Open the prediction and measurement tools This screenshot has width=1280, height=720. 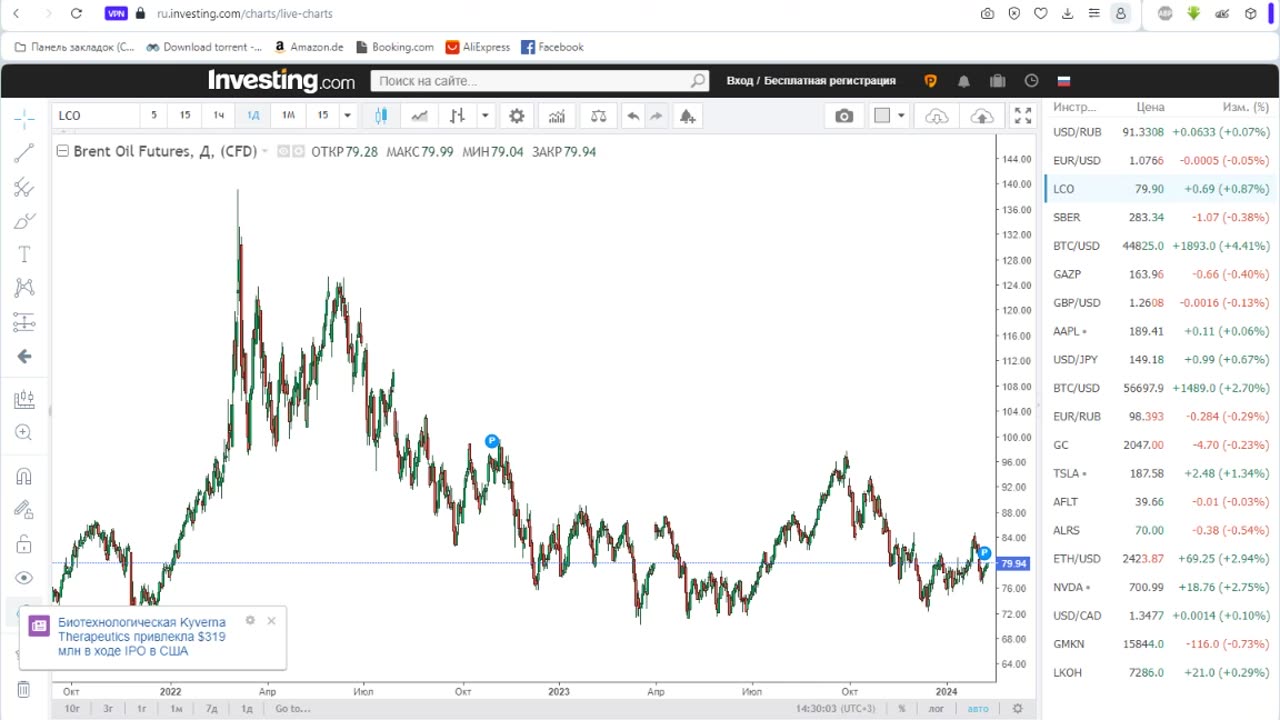24,322
